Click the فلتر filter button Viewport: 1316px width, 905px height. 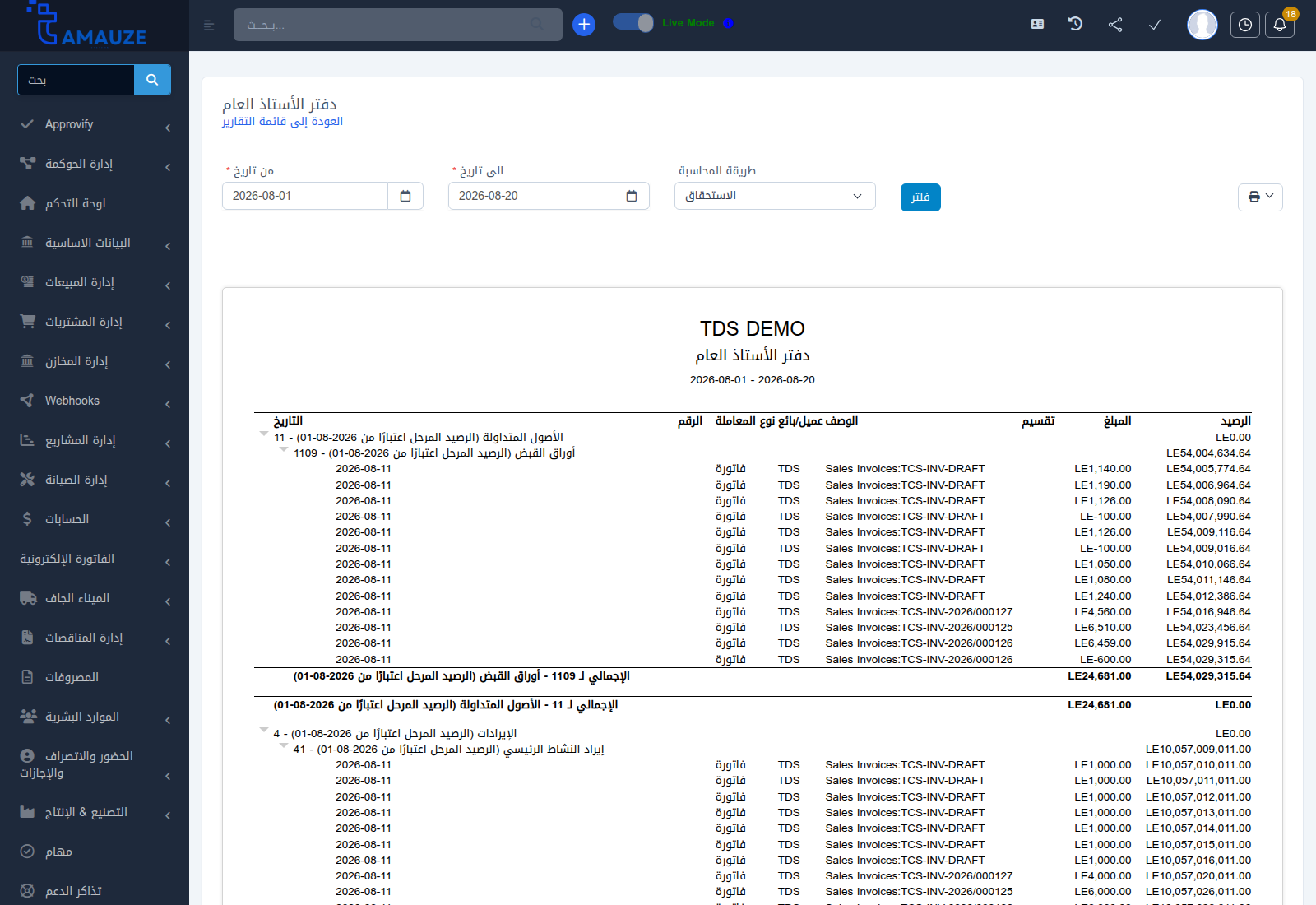click(920, 197)
